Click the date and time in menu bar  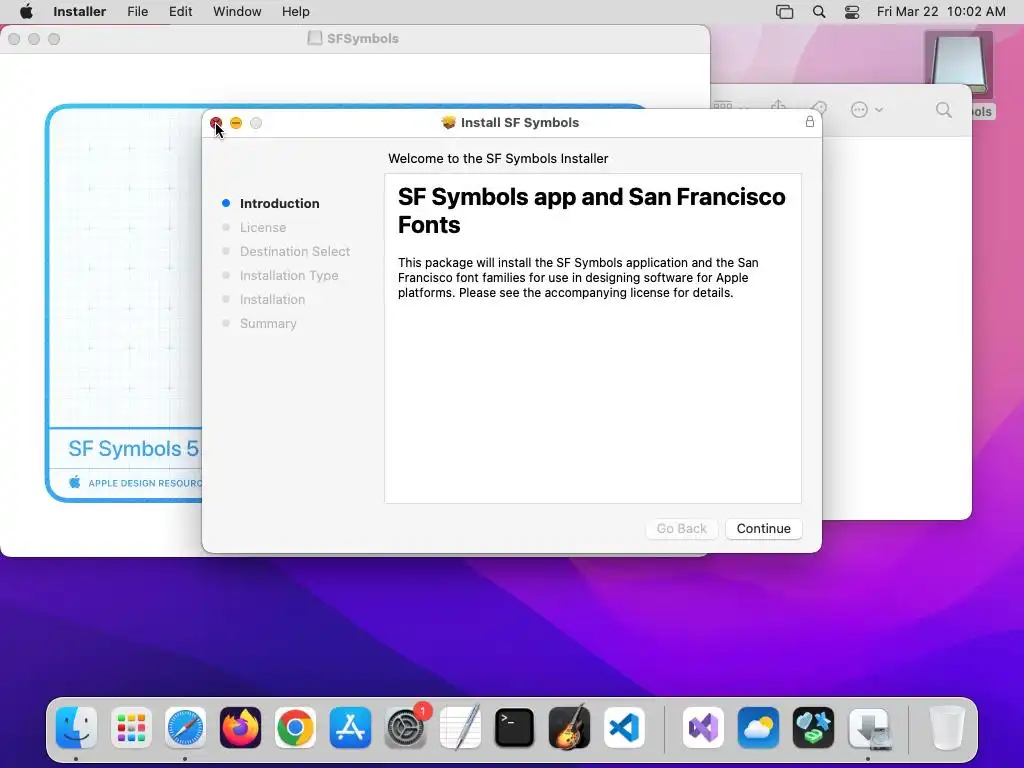point(941,12)
